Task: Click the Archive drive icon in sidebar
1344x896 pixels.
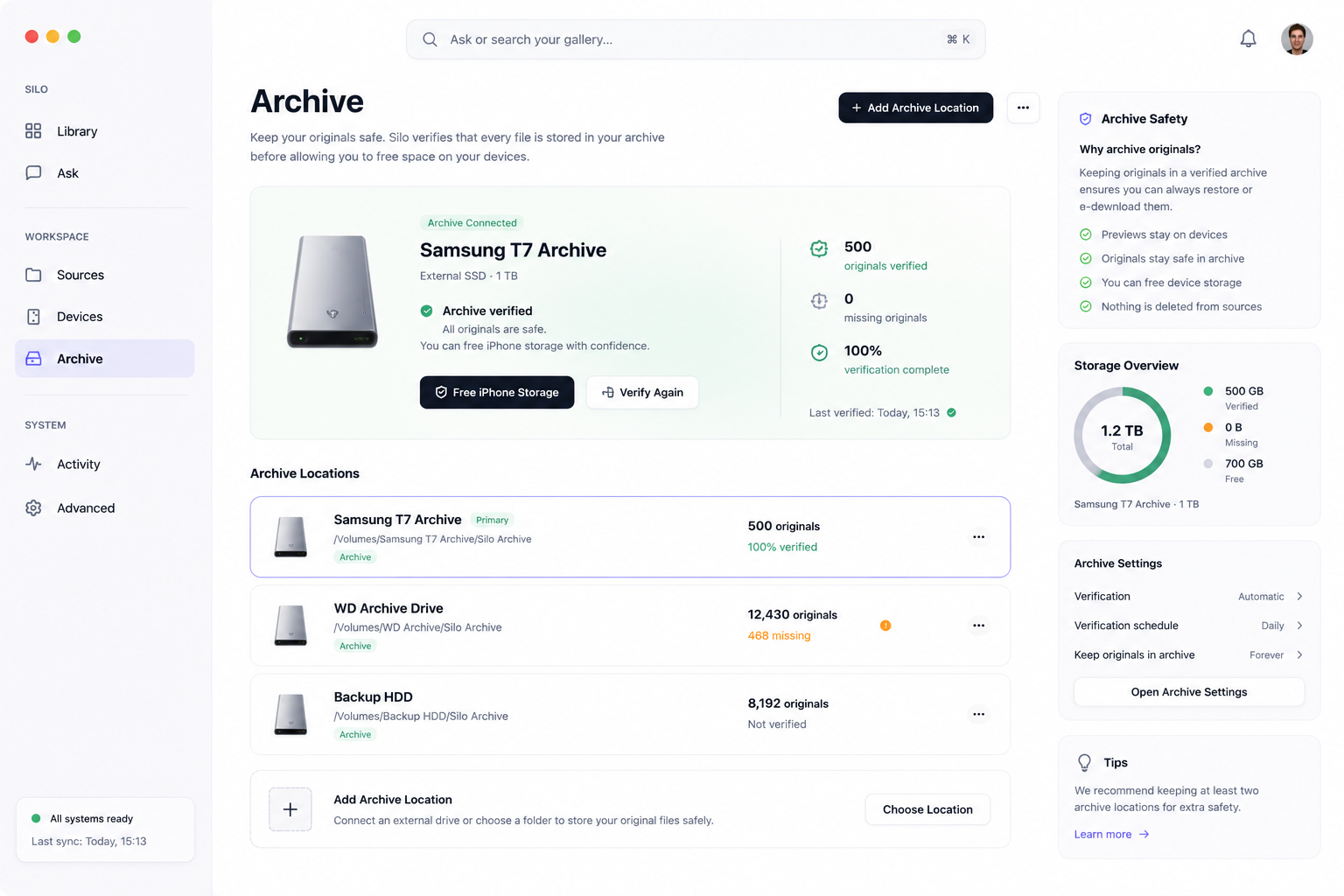Action: point(33,359)
